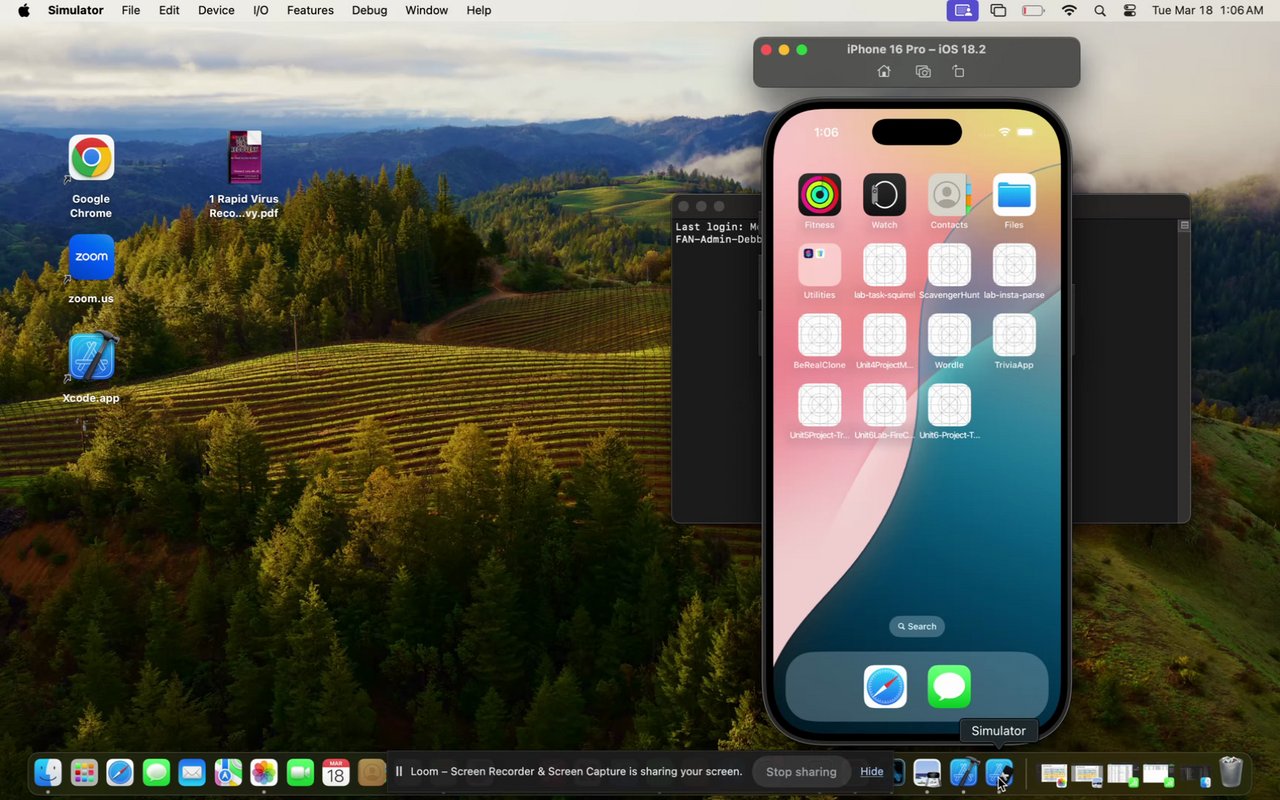Viewport: 1280px width, 800px height.
Task: Open FaceTime from the Mac Dock
Action: point(300,772)
